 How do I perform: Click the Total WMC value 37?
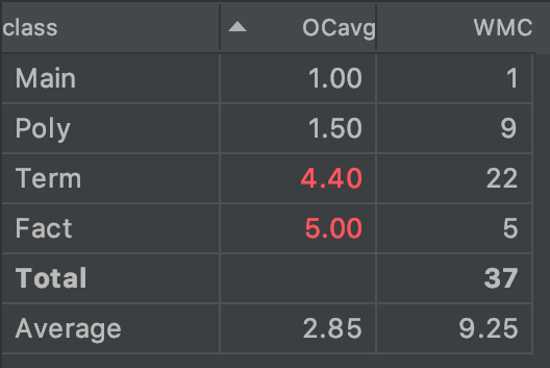point(501,278)
